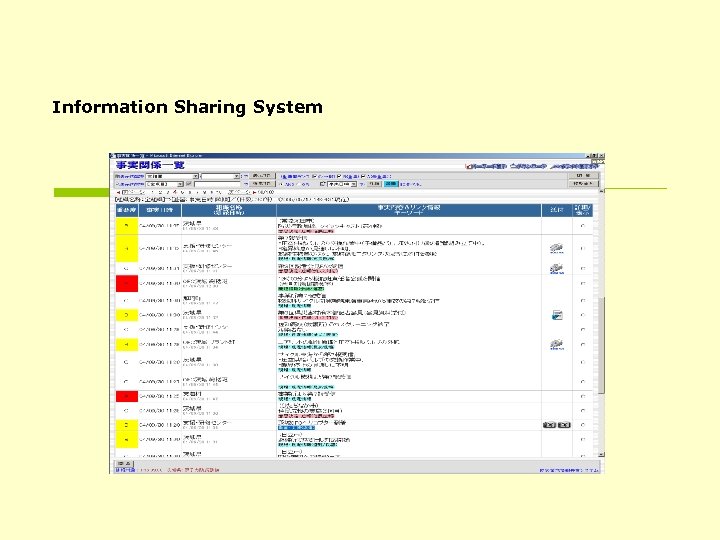Open the document-style attachment icon in 添付 column
The width and height of the screenshot is (720, 540).
click(557, 315)
